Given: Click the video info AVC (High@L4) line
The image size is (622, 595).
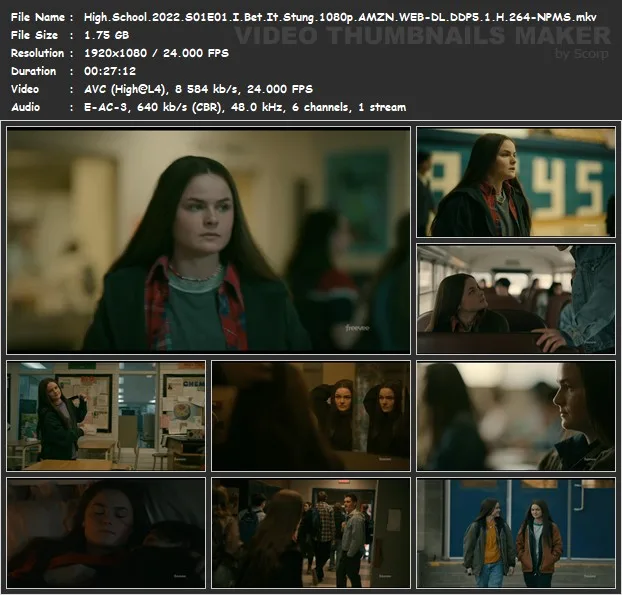Looking at the screenshot, I should click(198, 89).
